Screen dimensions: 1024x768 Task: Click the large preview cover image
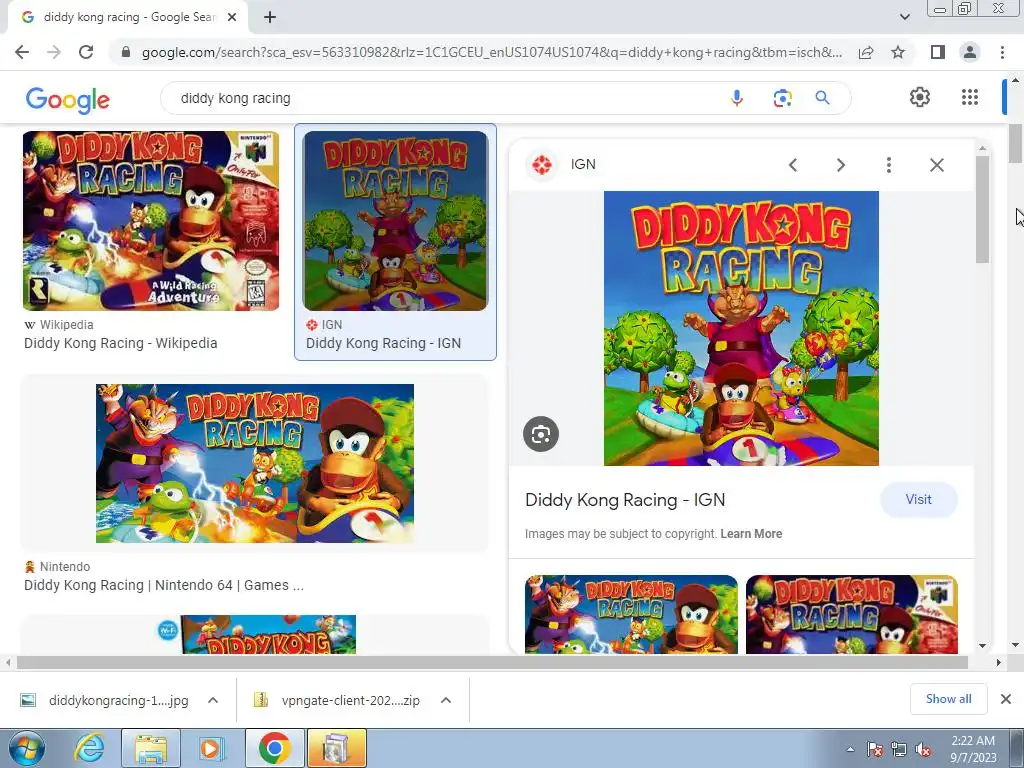[x=741, y=328]
